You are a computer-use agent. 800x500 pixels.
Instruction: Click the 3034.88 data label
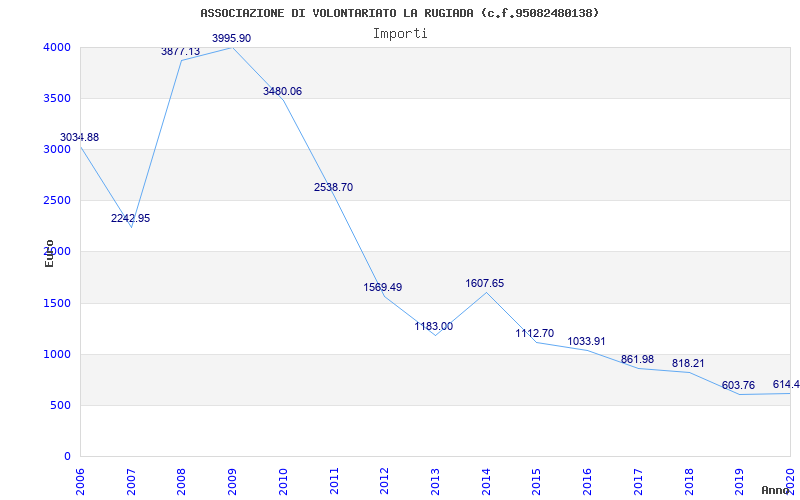(x=80, y=137)
